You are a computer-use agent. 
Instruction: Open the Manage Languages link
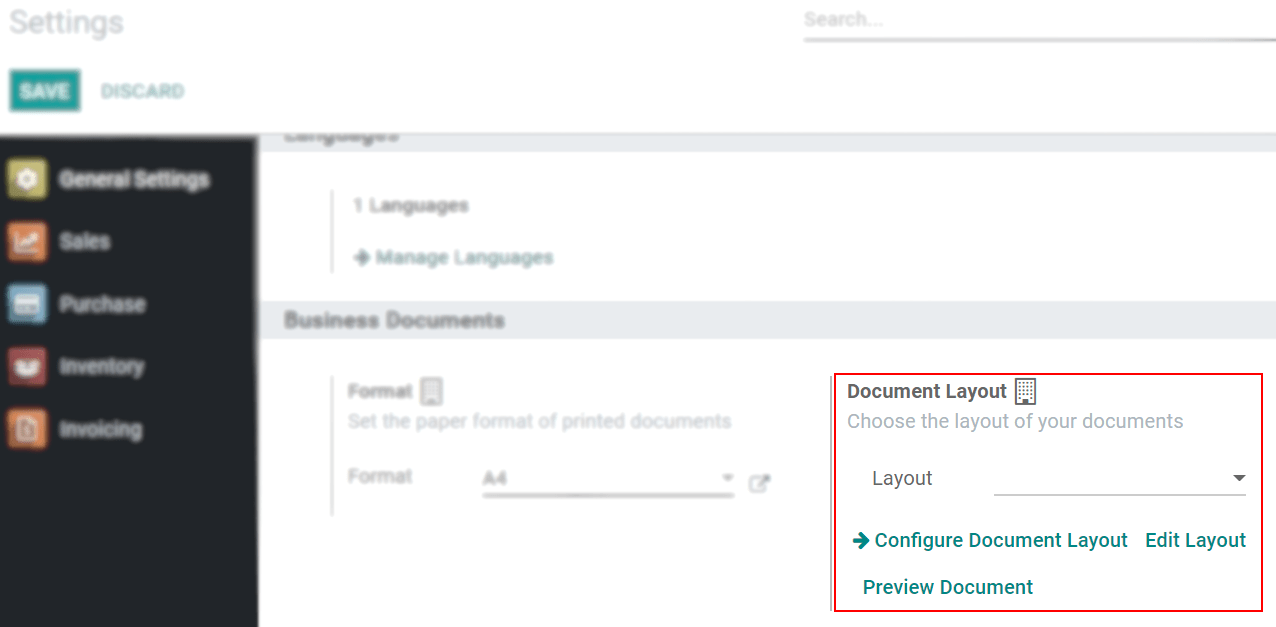click(464, 257)
